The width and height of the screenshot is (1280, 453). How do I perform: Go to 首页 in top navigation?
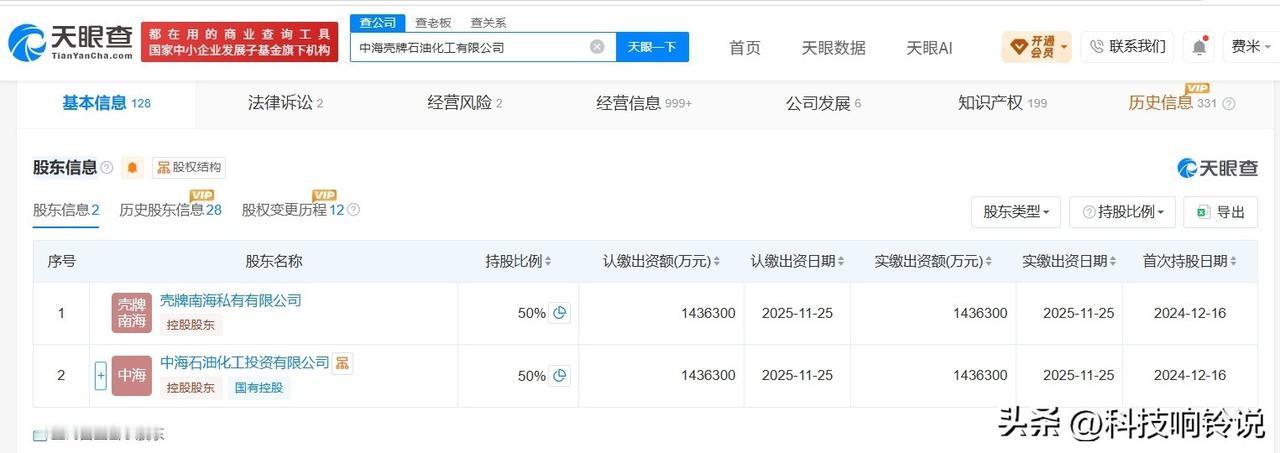click(744, 47)
